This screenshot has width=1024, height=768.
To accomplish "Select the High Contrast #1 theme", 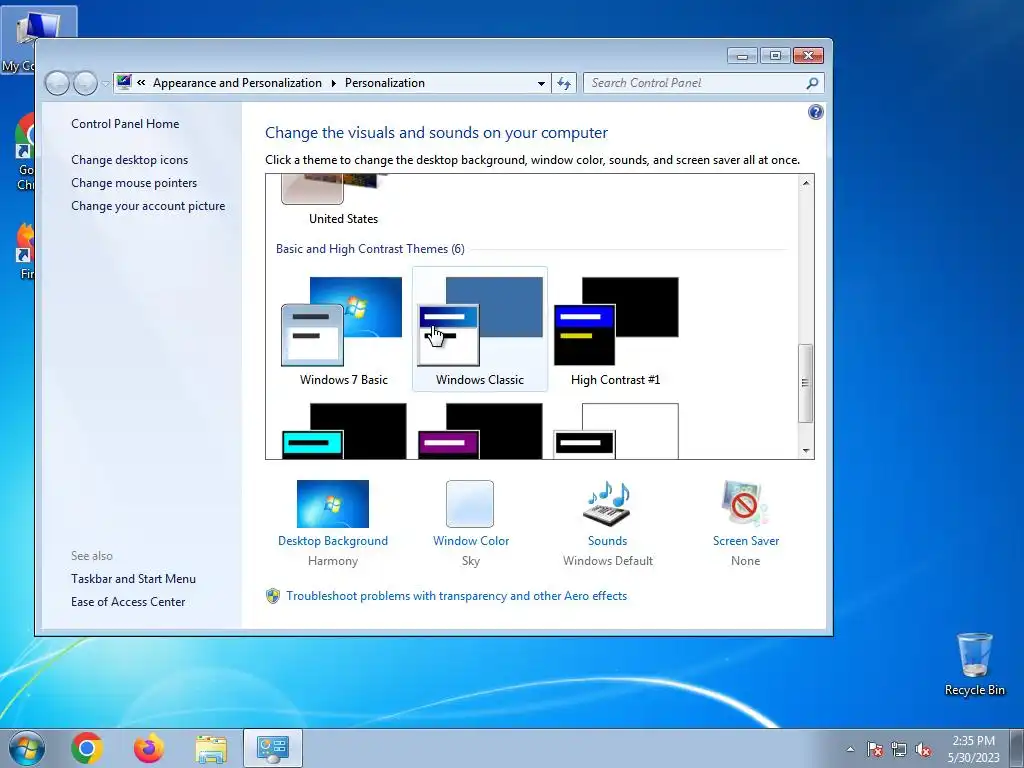I will point(616,330).
